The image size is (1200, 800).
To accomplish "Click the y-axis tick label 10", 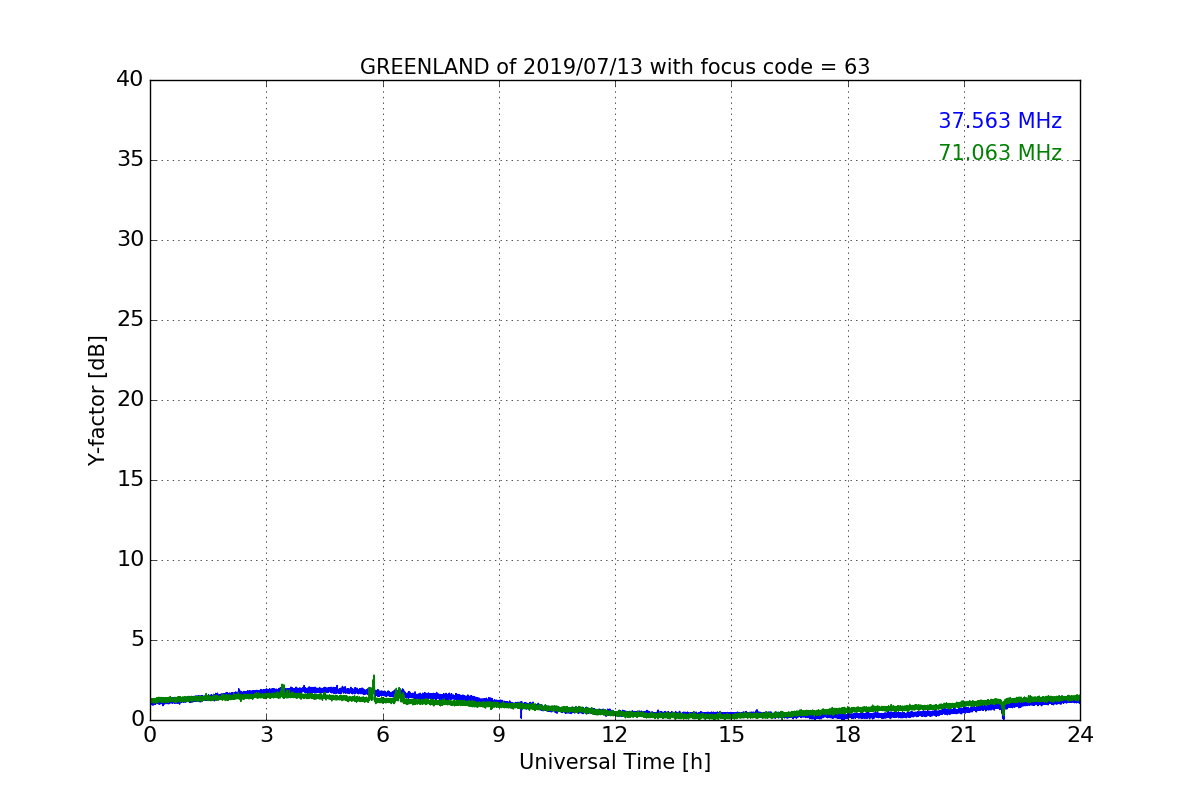I will pyautogui.click(x=130, y=560).
